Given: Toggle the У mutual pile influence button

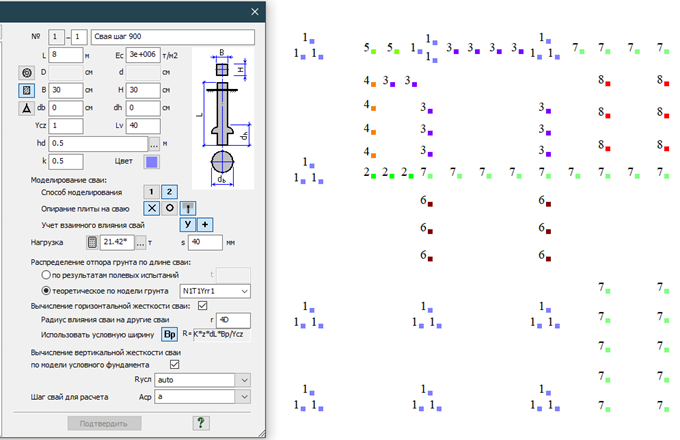Looking at the screenshot, I should pyautogui.click(x=188, y=225).
